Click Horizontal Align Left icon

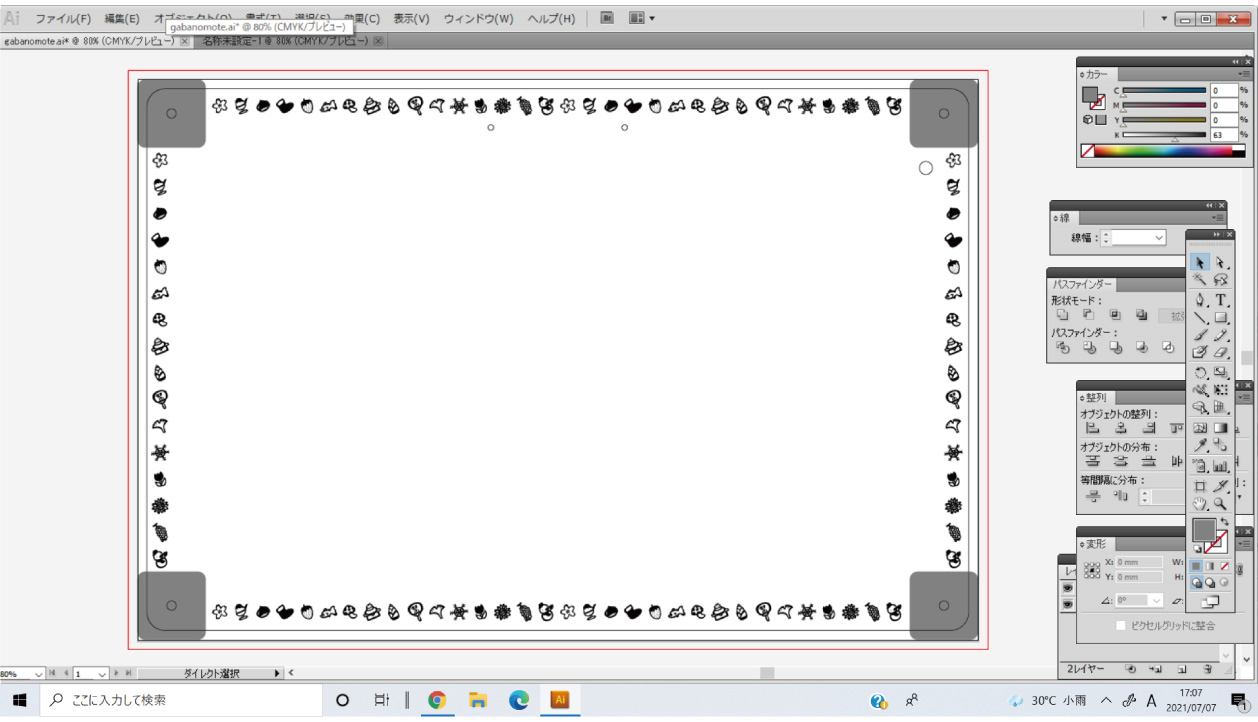pos(1093,428)
